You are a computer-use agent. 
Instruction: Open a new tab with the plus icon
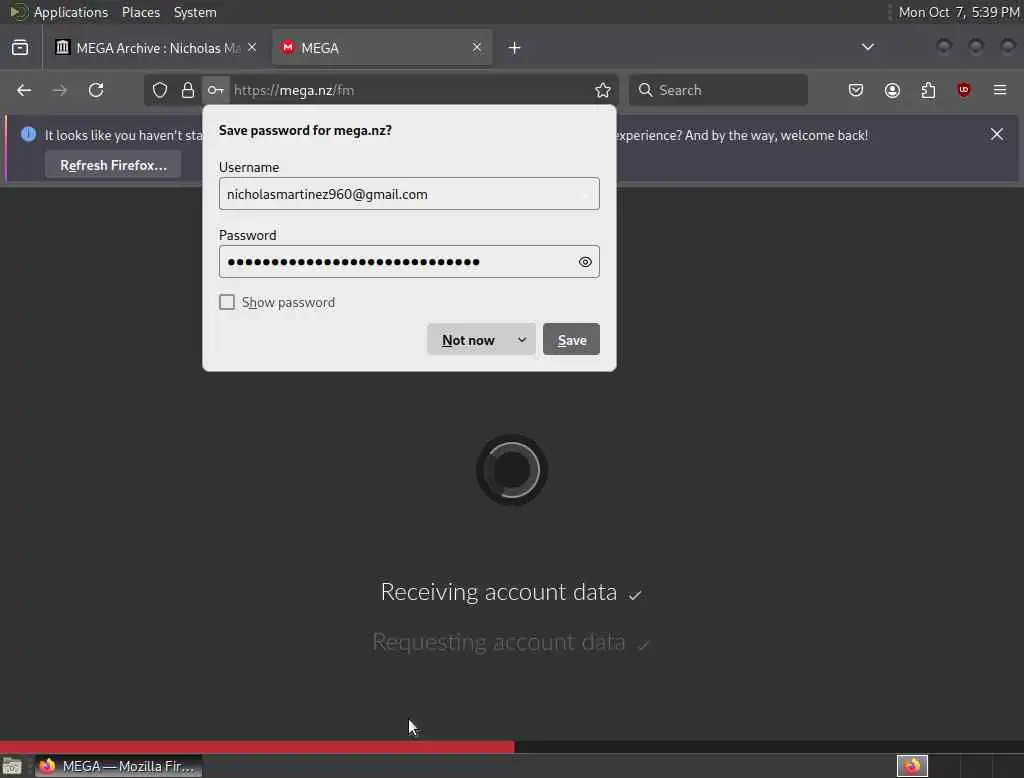tap(515, 48)
